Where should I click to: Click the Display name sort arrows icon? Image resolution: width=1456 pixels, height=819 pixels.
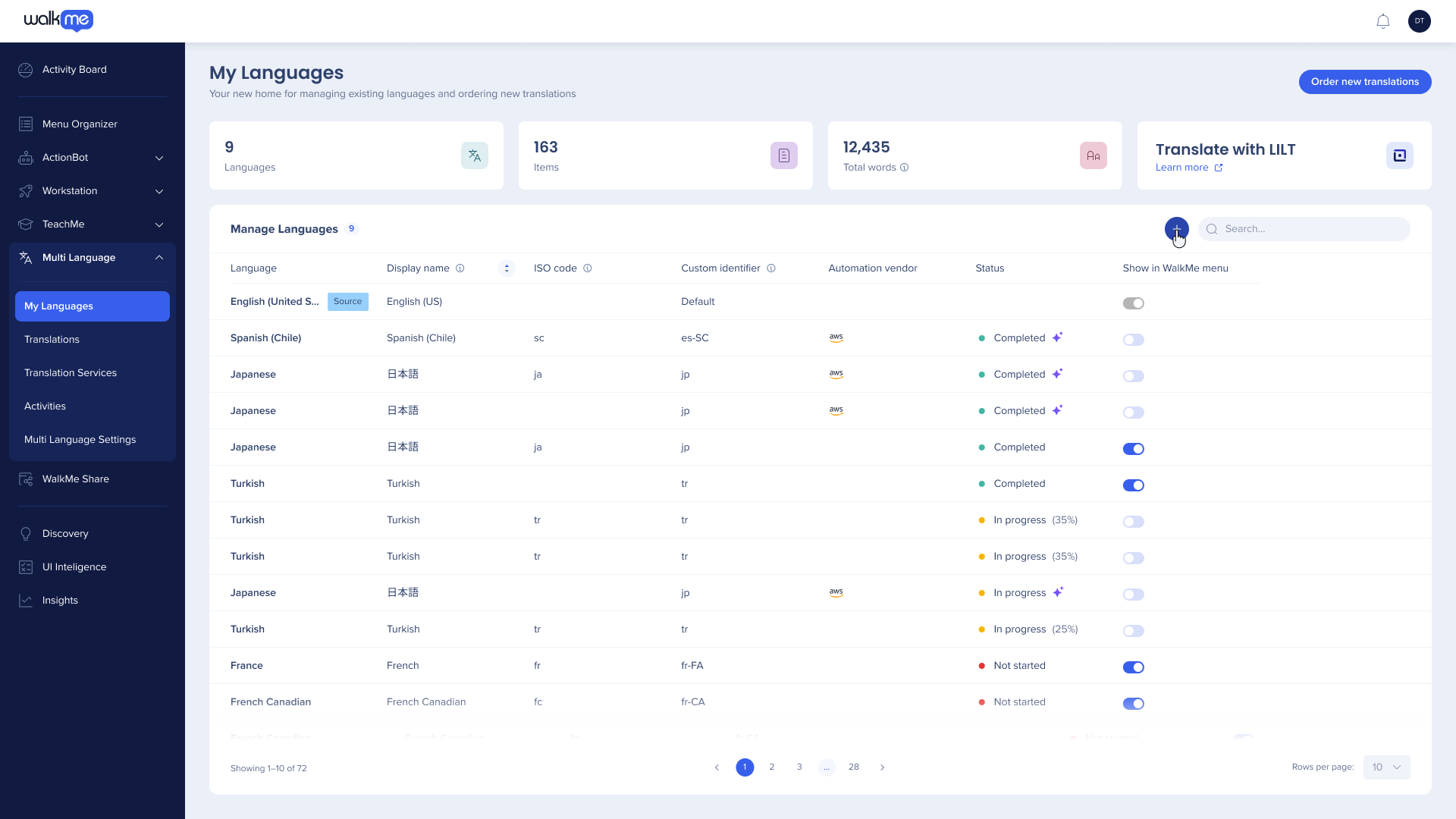(x=507, y=268)
